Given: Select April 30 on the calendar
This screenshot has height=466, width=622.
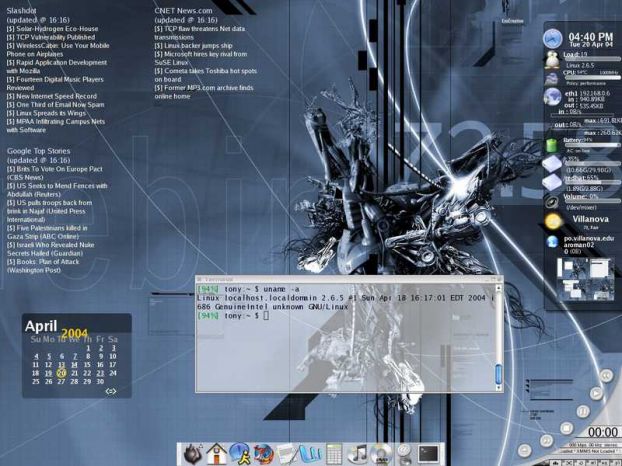Looking at the screenshot, I should pyautogui.click(x=100, y=382).
